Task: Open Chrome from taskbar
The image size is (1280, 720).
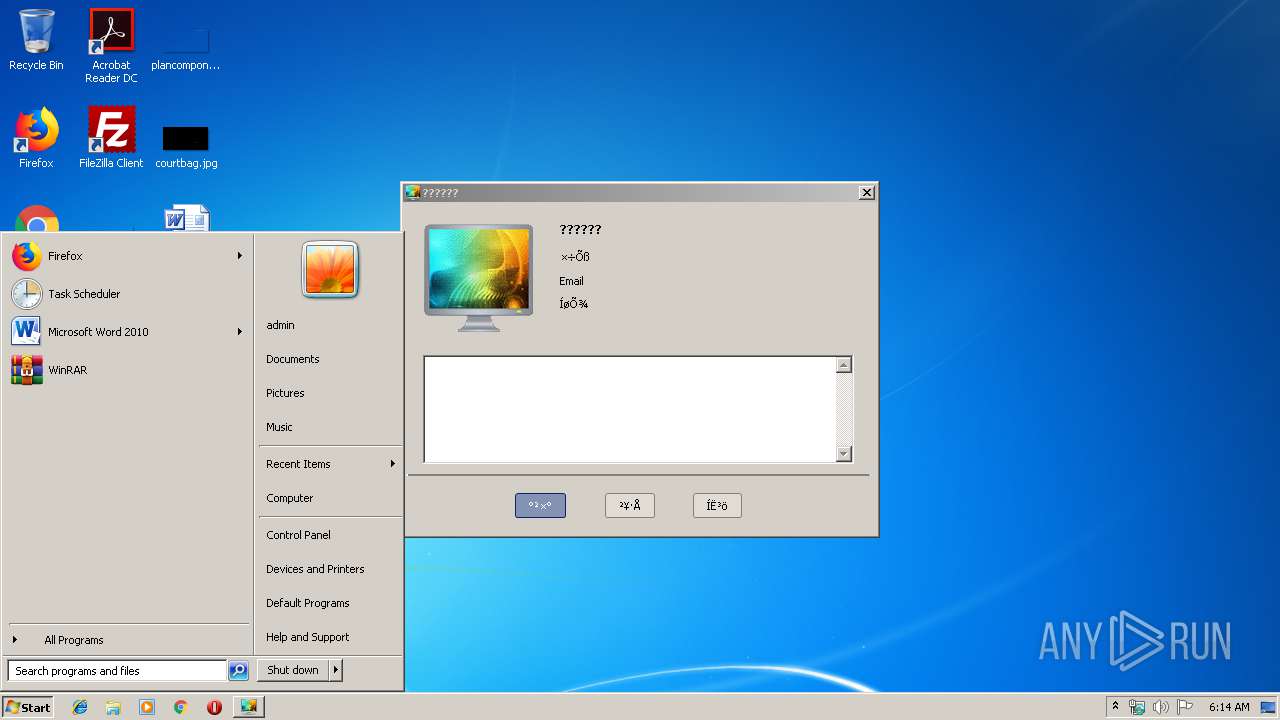Action: pos(180,707)
